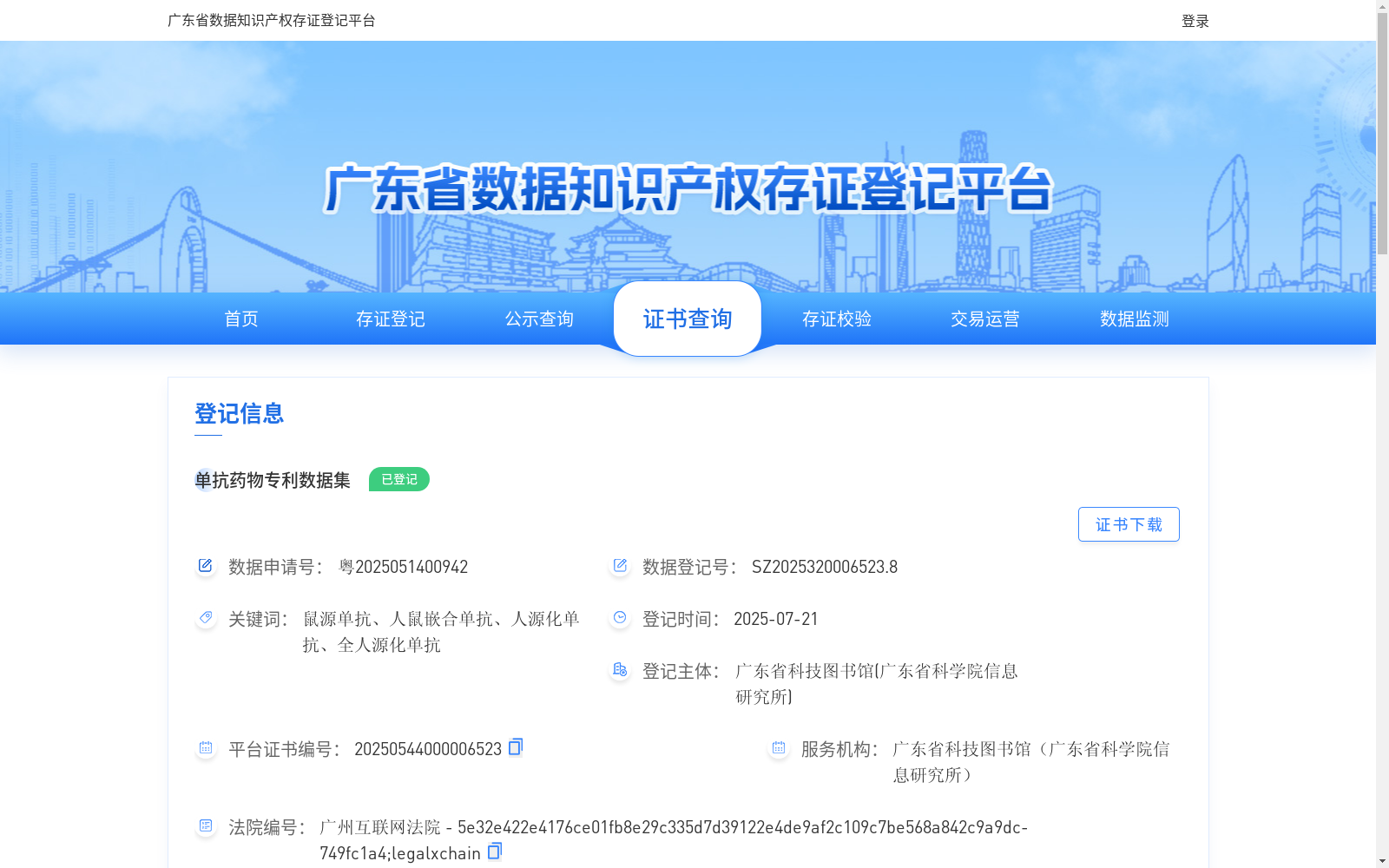Switch to the 公示查询 tab
Viewport: 1389px width, 868px height.
[539, 319]
